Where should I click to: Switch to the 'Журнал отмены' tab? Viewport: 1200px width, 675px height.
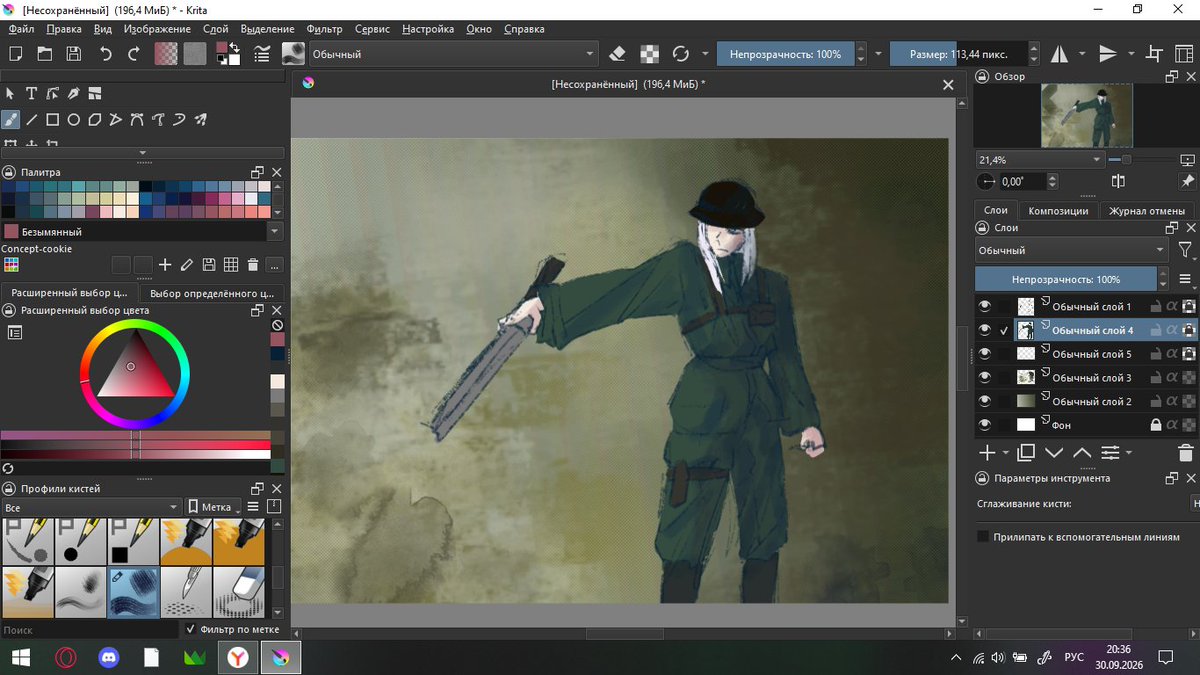click(x=1147, y=211)
